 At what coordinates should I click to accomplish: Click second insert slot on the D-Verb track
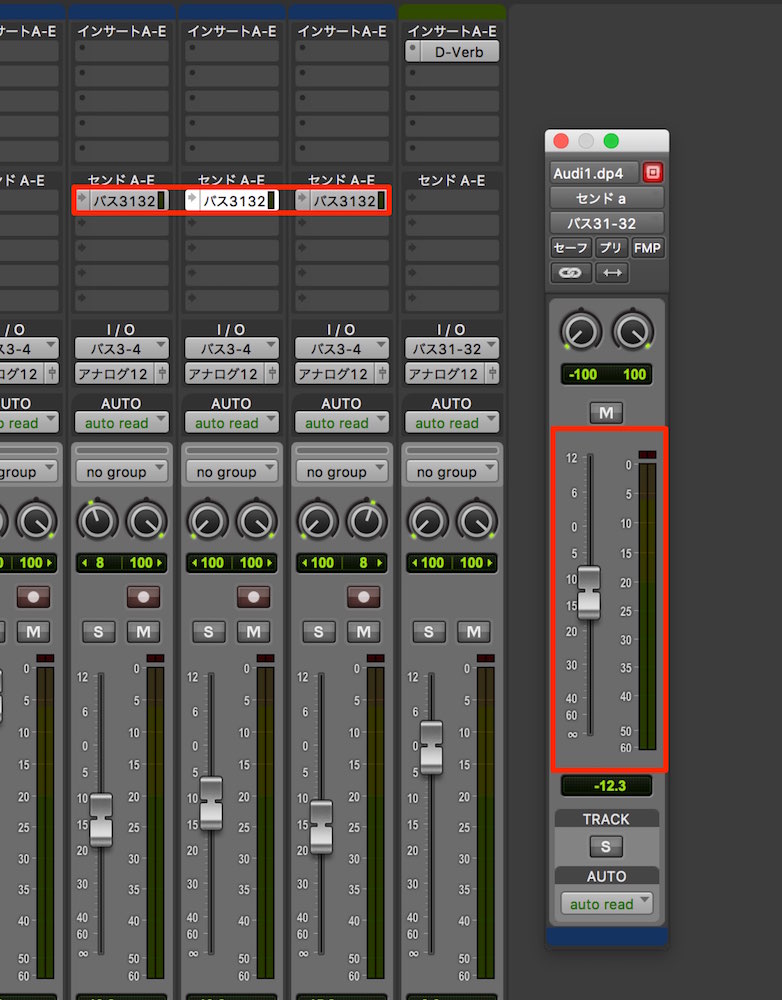point(452,76)
